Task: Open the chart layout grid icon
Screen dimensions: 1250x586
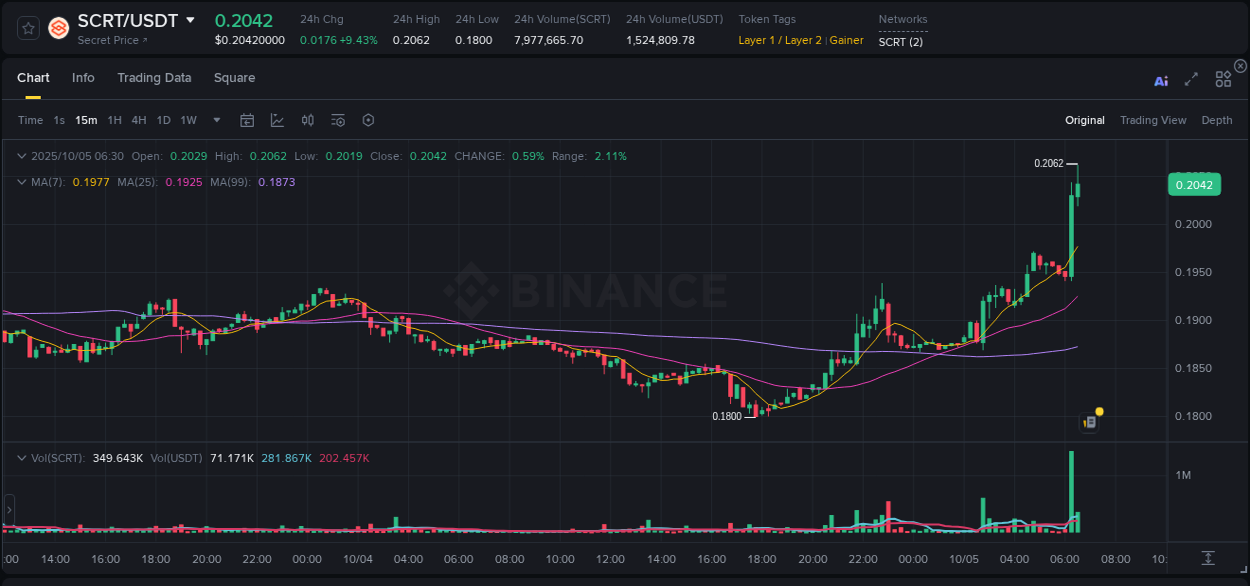Action: click(x=1223, y=80)
